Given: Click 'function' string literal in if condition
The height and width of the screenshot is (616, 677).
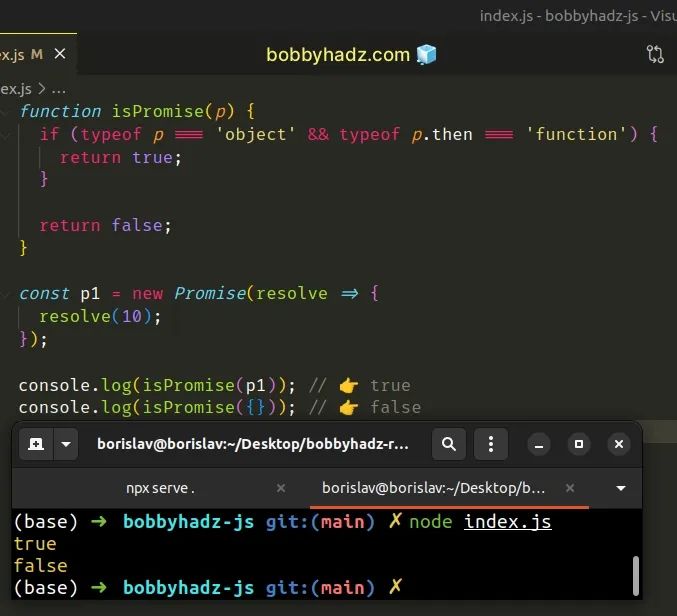Looking at the screenshot, I should (x=576, y=134).
